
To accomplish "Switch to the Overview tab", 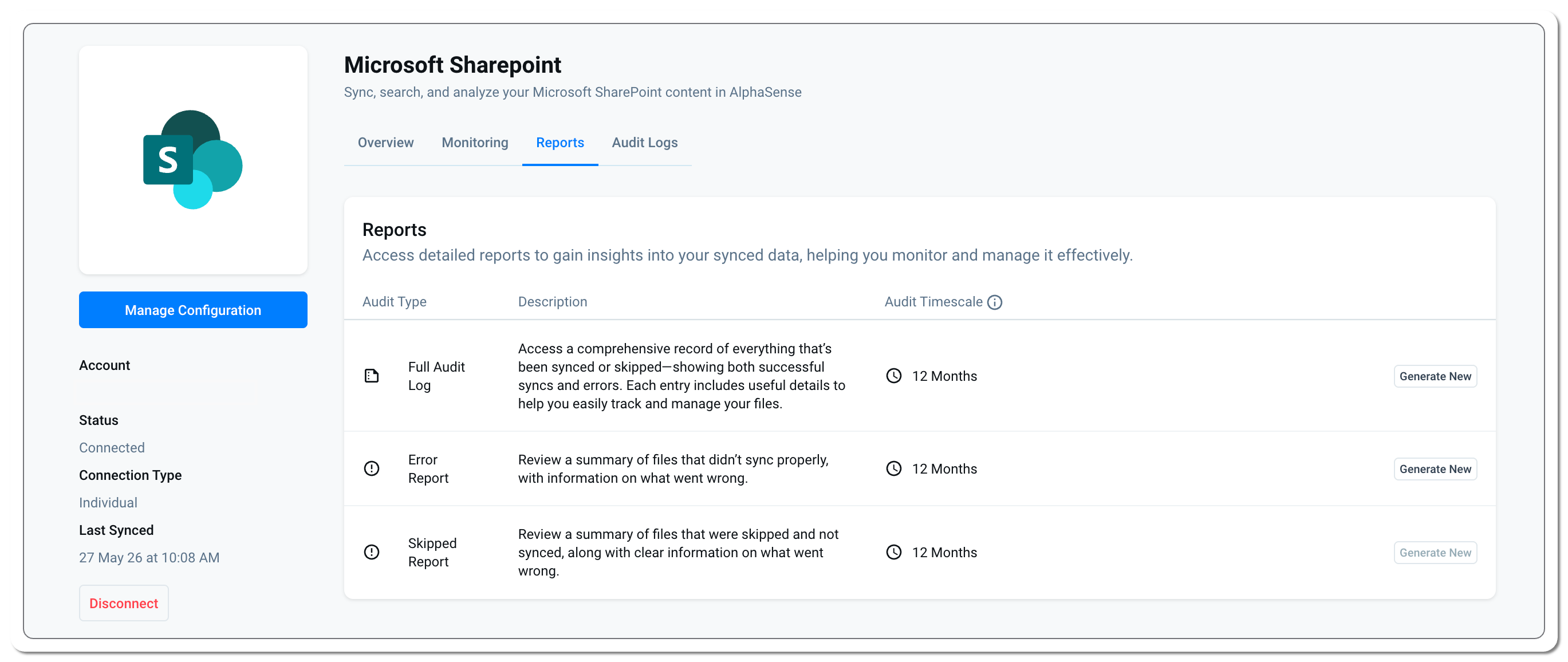I will pyautogui.click(x=385, y=143).
